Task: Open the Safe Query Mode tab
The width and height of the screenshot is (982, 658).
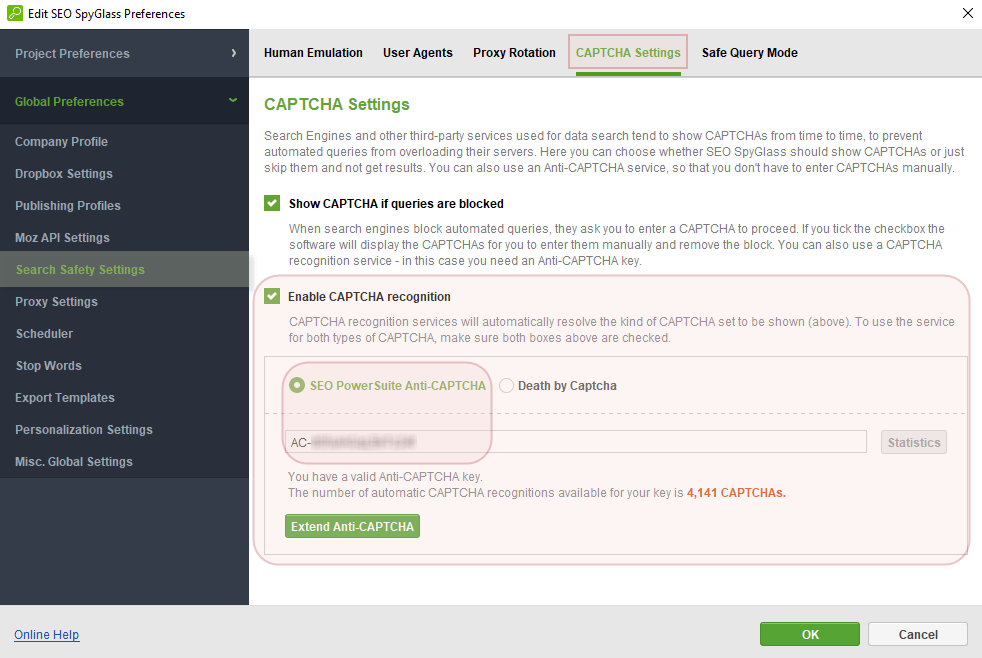Action: (749, 53)
